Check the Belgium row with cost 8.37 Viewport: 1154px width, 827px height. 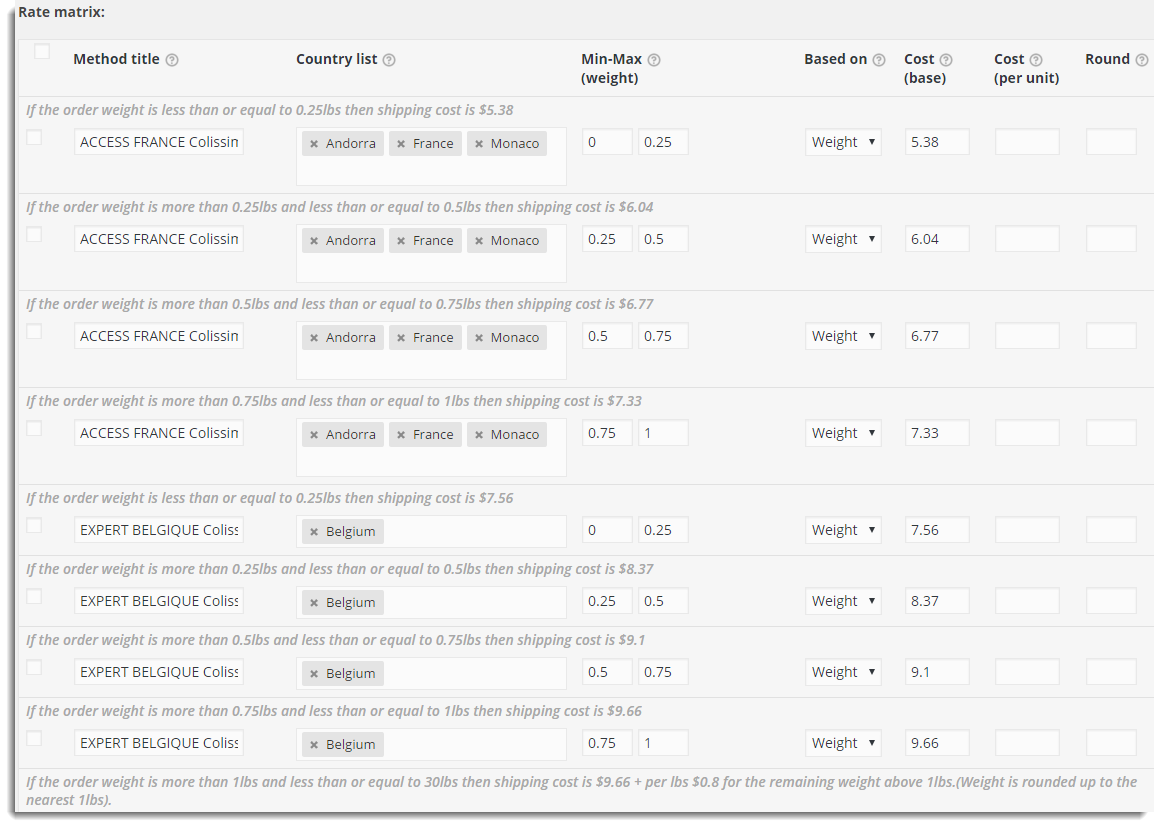34,597
